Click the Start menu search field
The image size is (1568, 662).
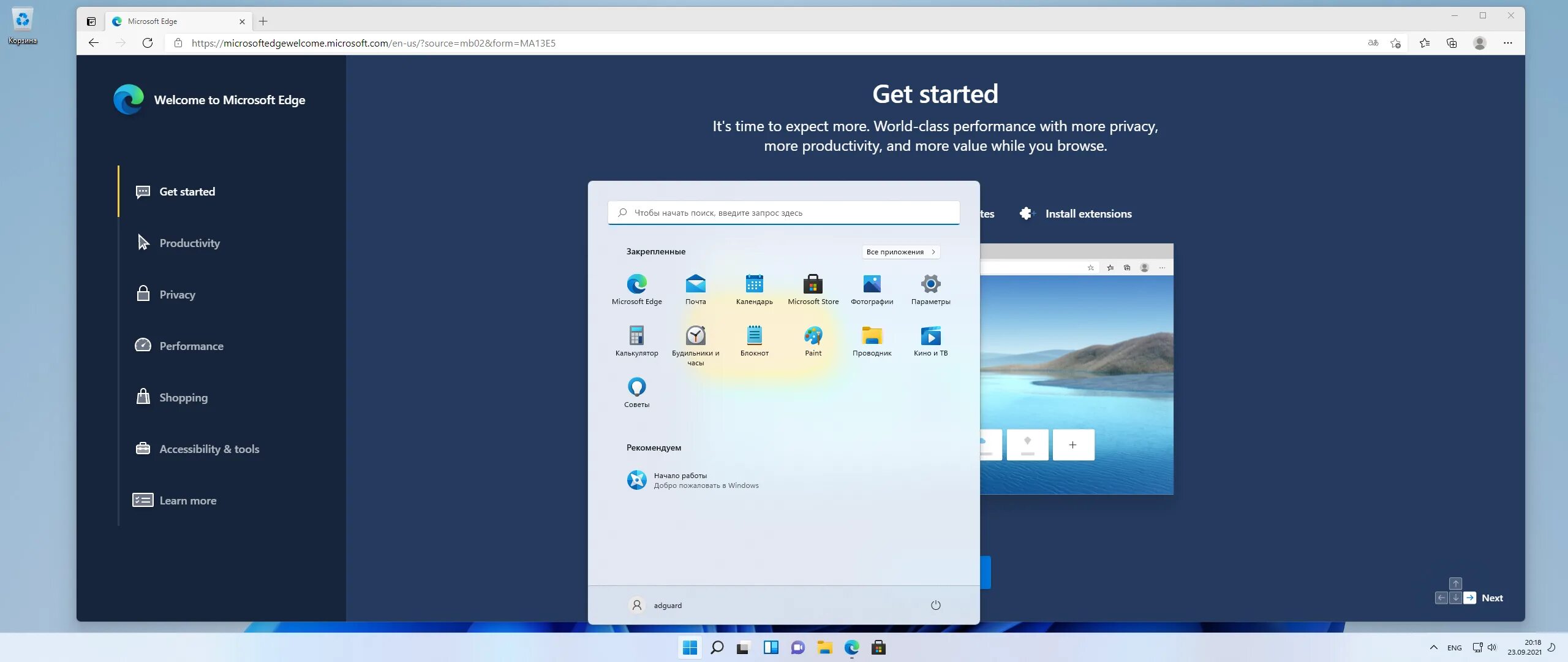(x=783, y=213)
